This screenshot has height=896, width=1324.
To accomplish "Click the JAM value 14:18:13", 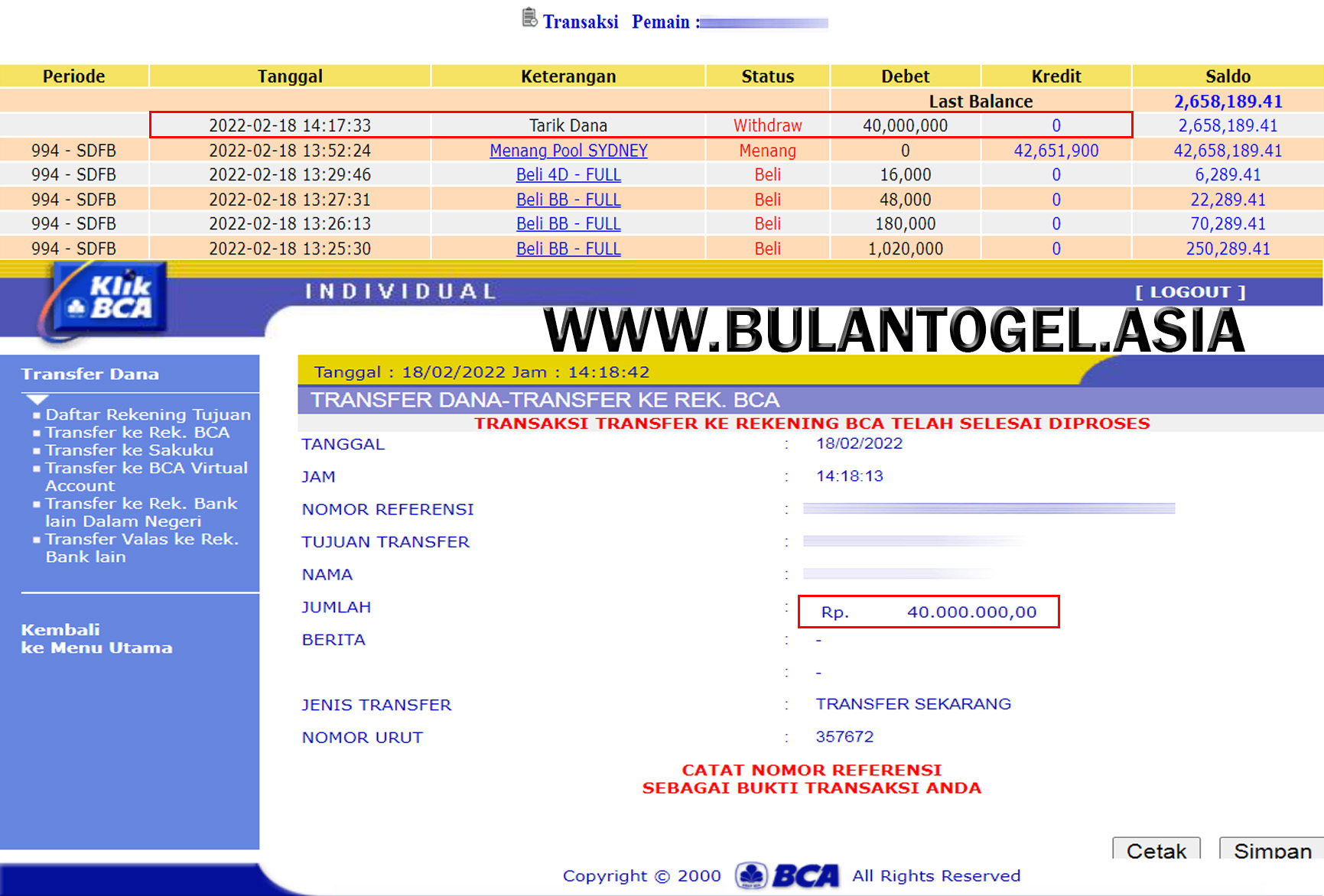I will 849,476.
